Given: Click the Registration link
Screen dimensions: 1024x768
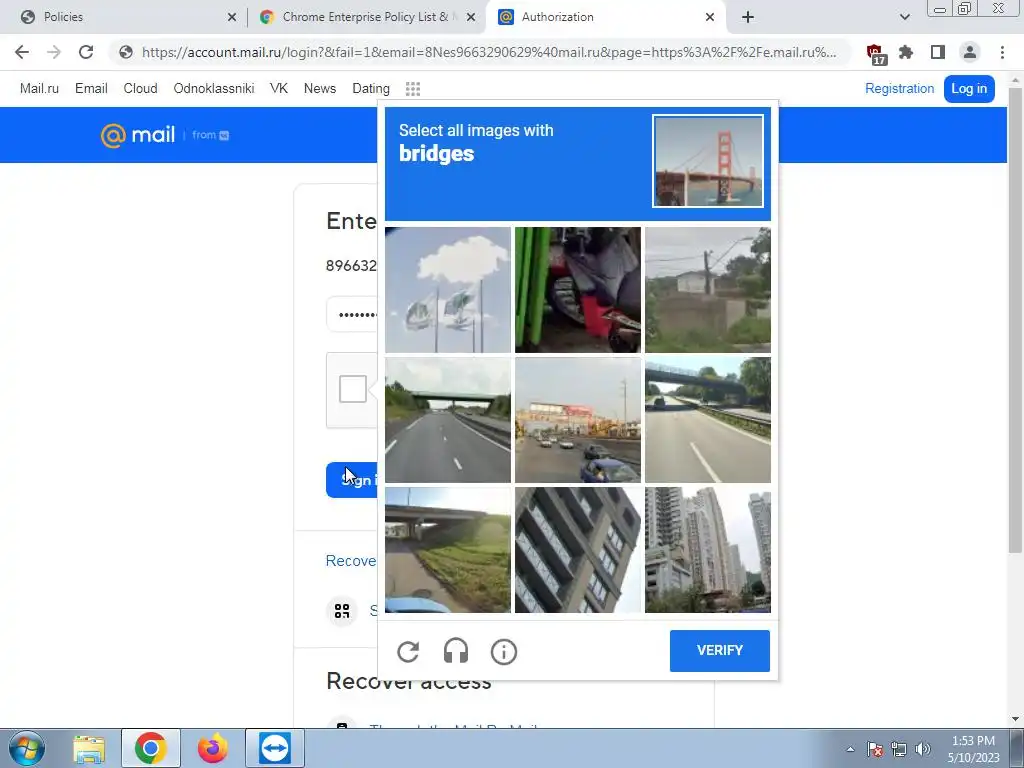Looking at the screenshot, I should click(899, 88).
